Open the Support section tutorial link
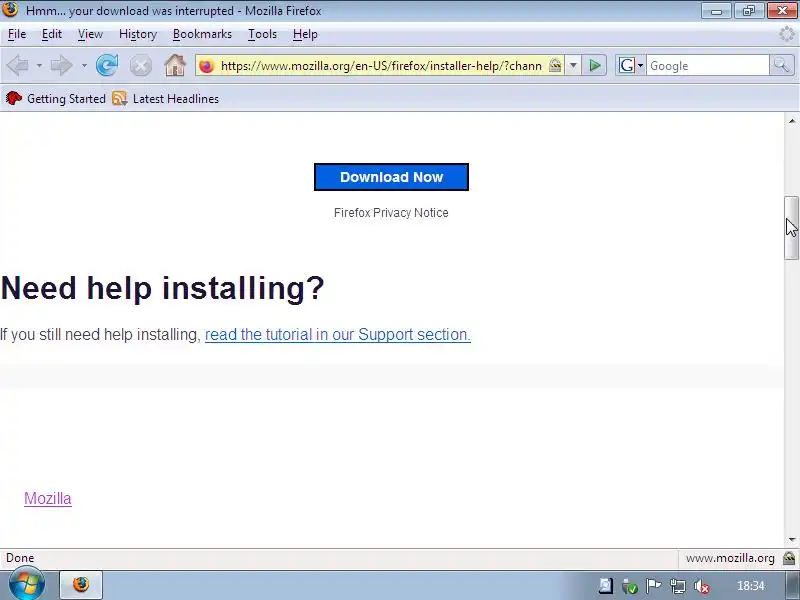800x600 pixels. tap(338, 335)
